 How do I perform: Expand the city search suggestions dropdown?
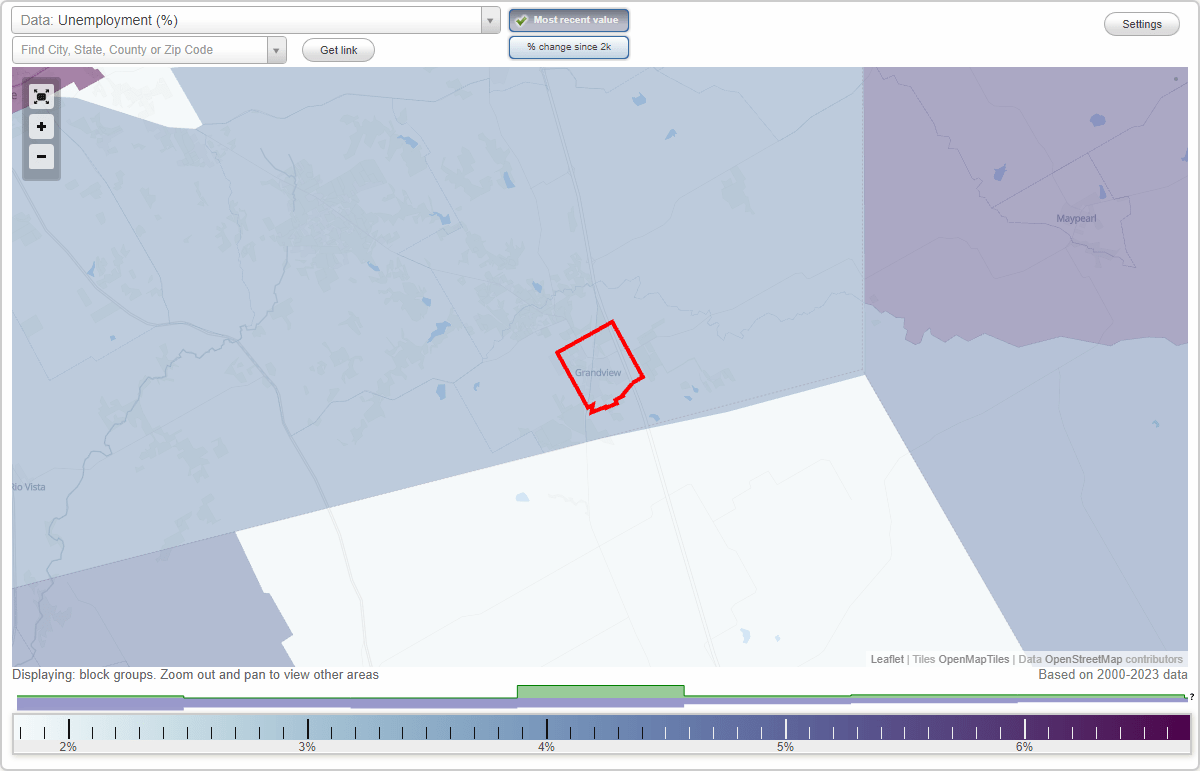coord(276,49)
